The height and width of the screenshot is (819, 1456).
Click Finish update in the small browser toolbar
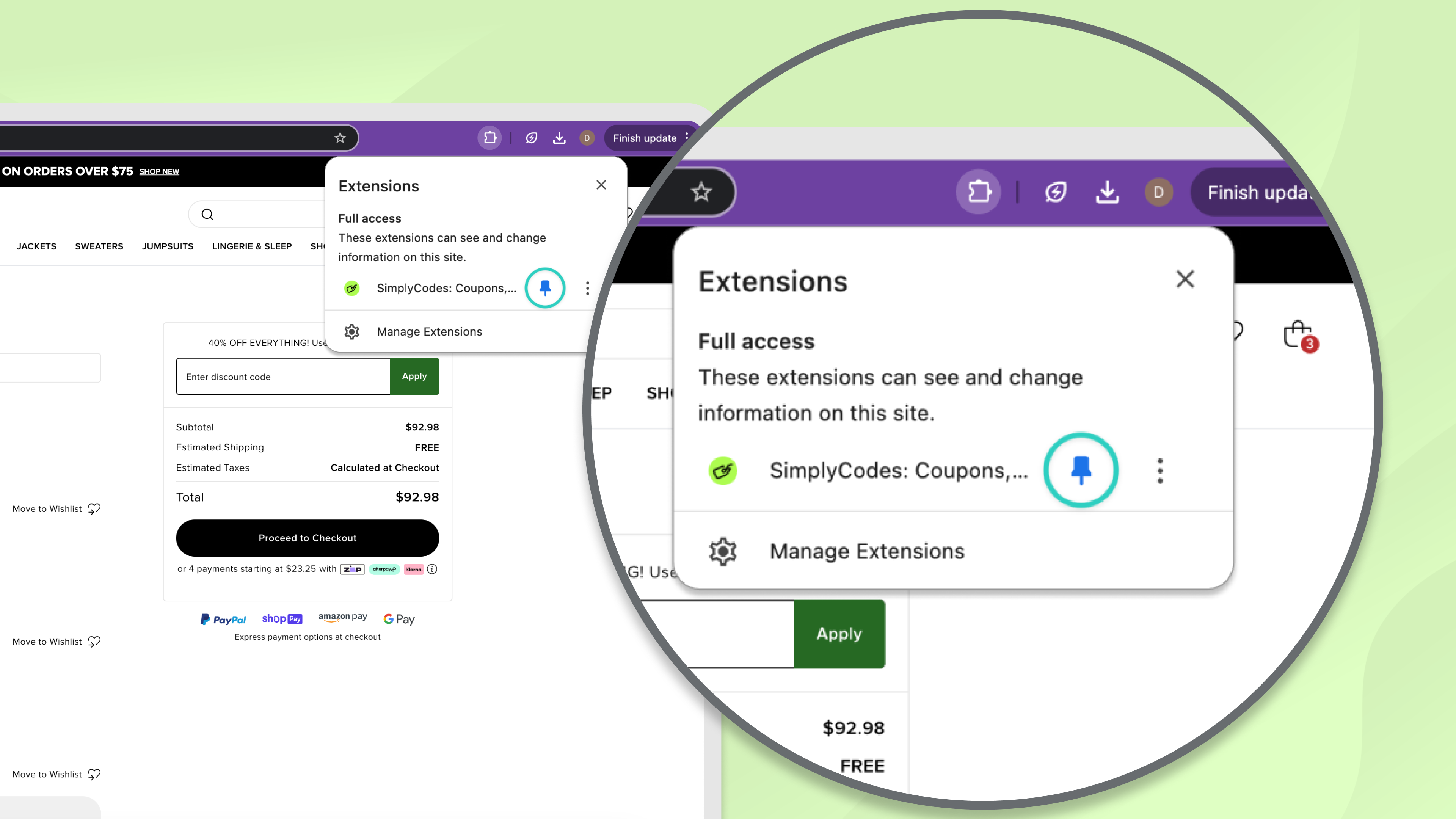tap(645, 138)
